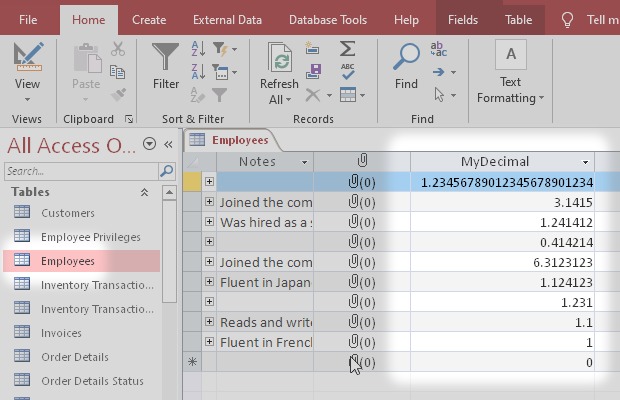Click the Save record icon
The width and height of the screenshot is (620, 400).
314,72
